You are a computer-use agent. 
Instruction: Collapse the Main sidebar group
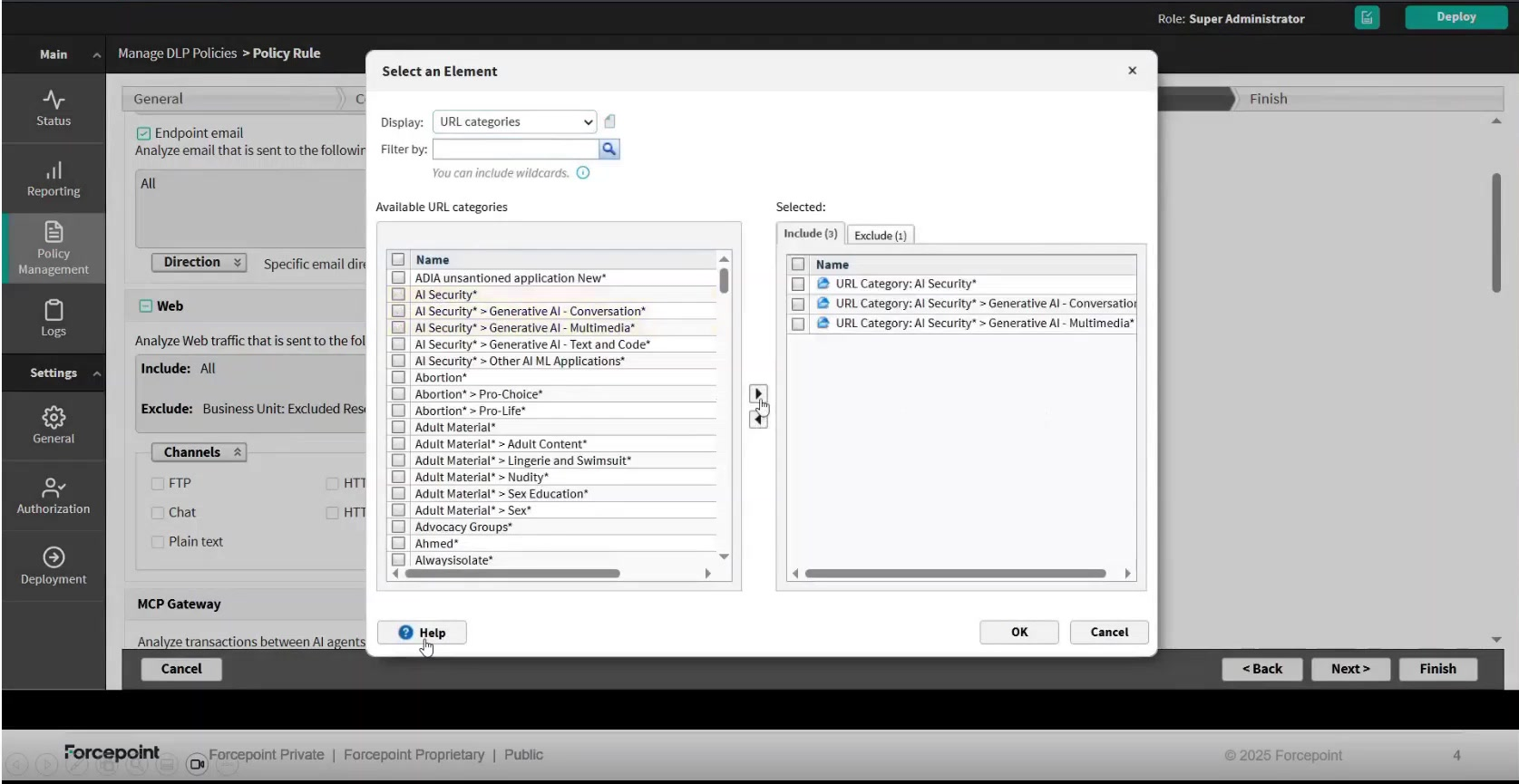(97, 55)
